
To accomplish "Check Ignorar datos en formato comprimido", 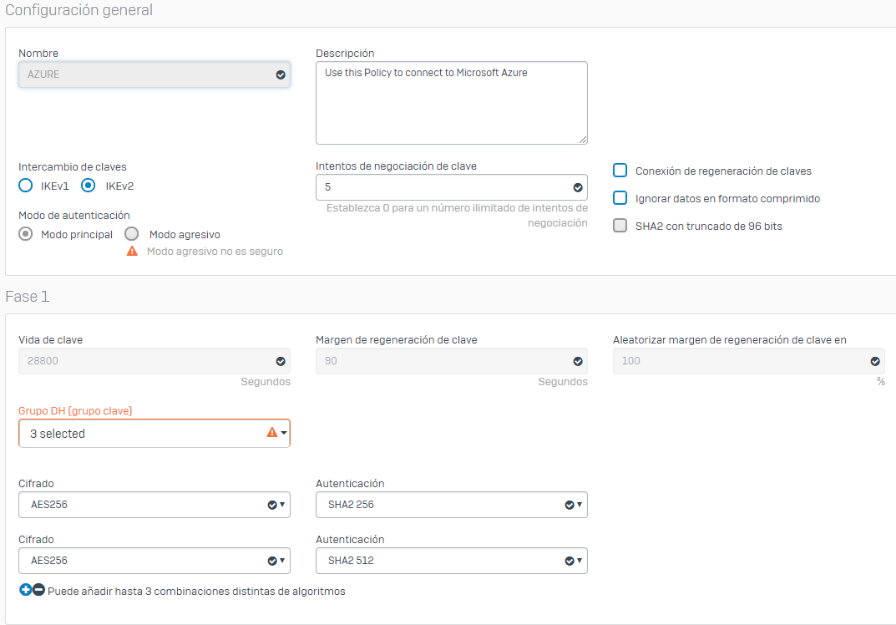I will [x=620, y=198].
